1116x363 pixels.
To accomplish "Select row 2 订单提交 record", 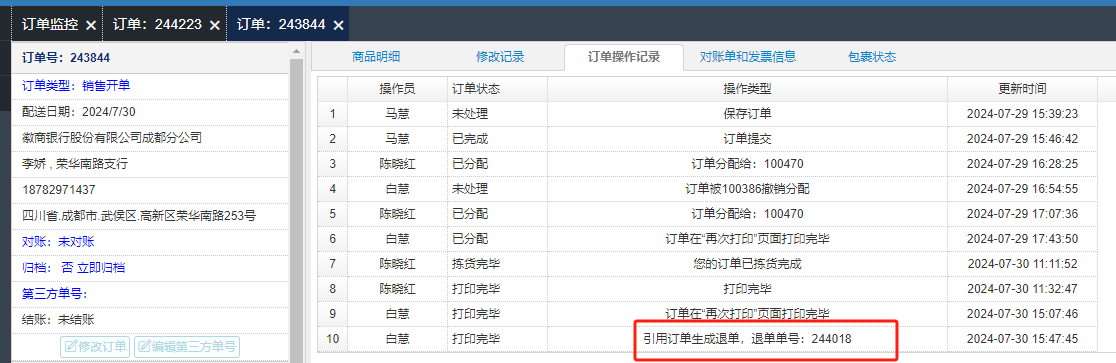I will [x=707, y=139].
